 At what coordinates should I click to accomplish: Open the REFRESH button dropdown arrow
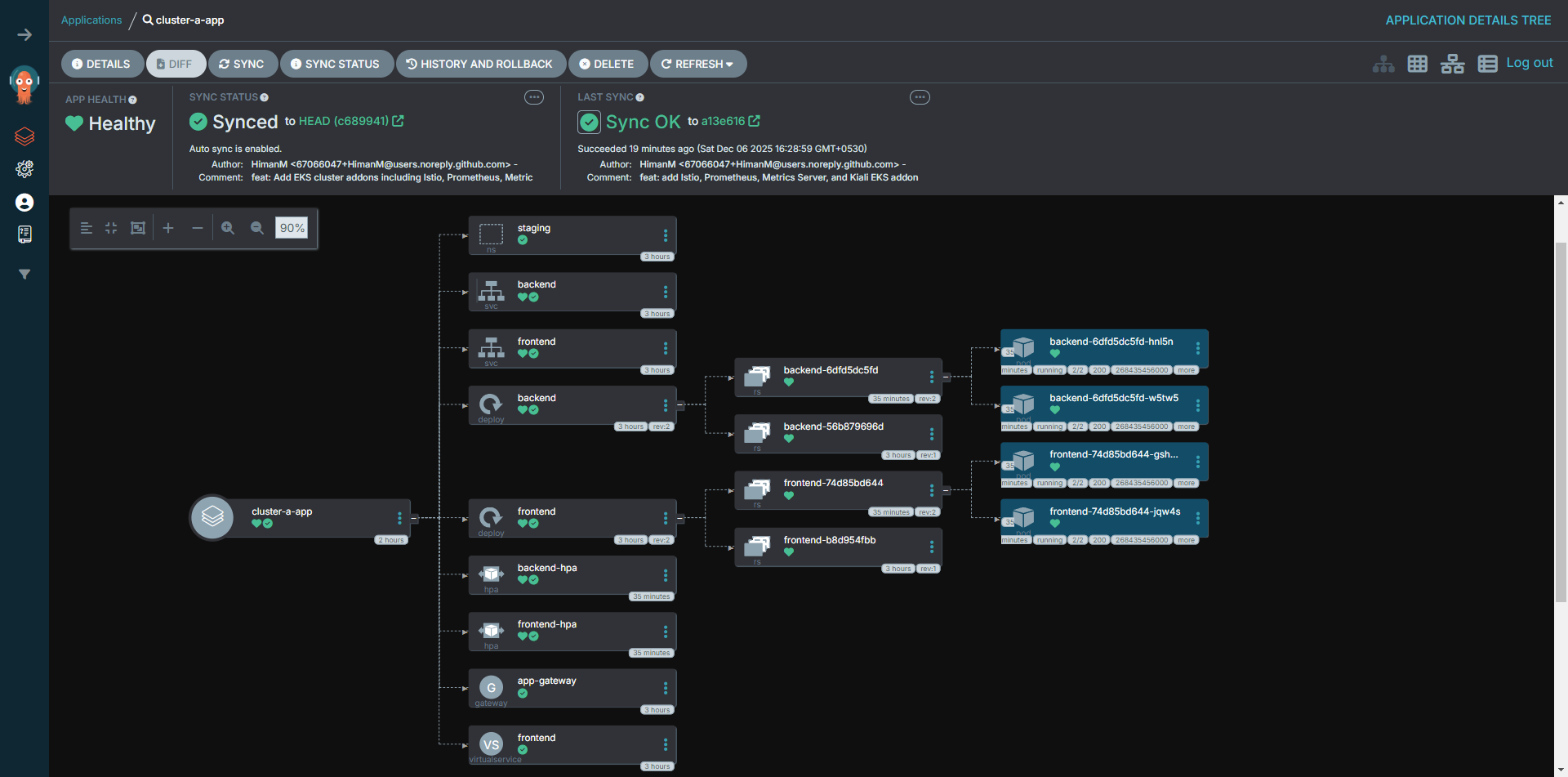point(729,64)
